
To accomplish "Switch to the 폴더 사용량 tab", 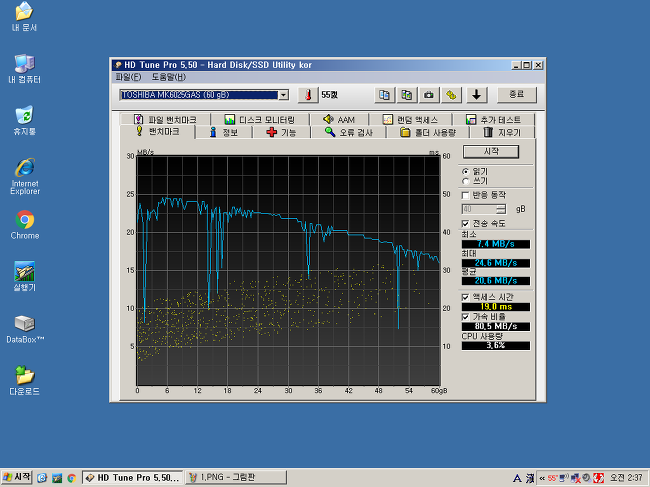I will pos(428,133).
